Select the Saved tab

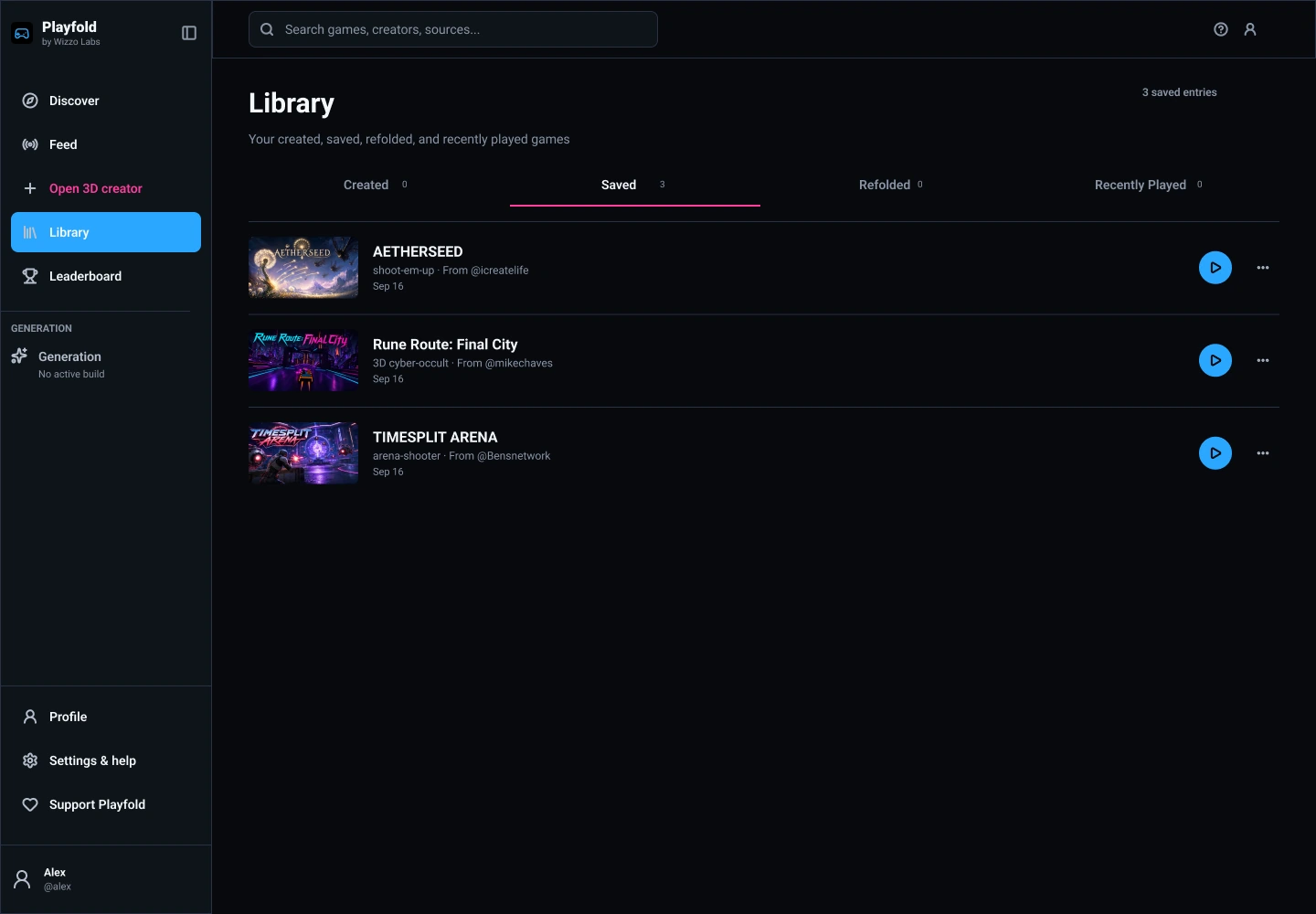(635, 185)
